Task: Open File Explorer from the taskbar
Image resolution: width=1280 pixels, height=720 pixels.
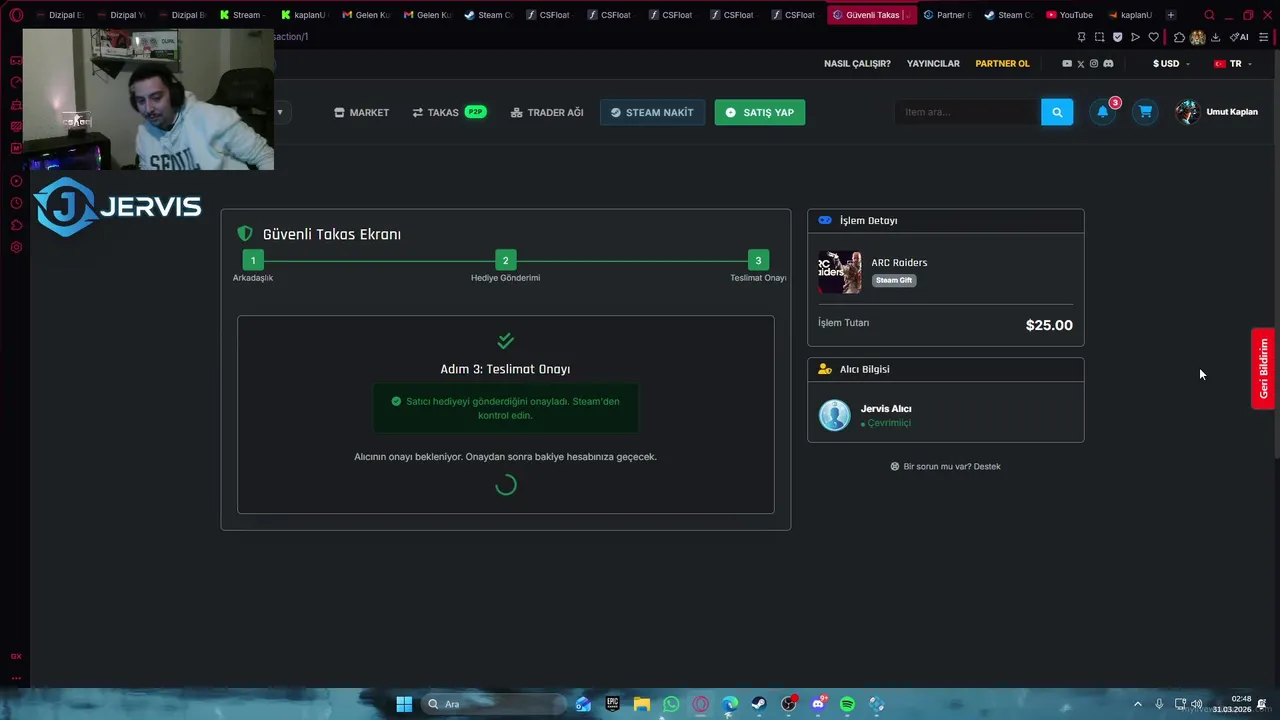Action: [x=642, y=704]
